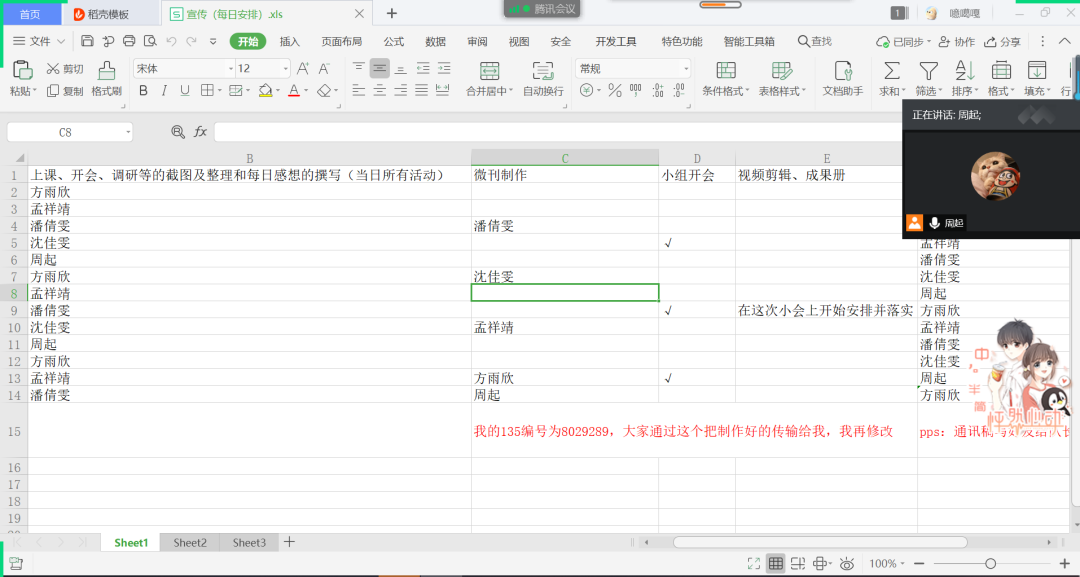This screenshot has height=577, width=1080.
Task: Open the 文件 menu
Action: [x=39, y=41]
